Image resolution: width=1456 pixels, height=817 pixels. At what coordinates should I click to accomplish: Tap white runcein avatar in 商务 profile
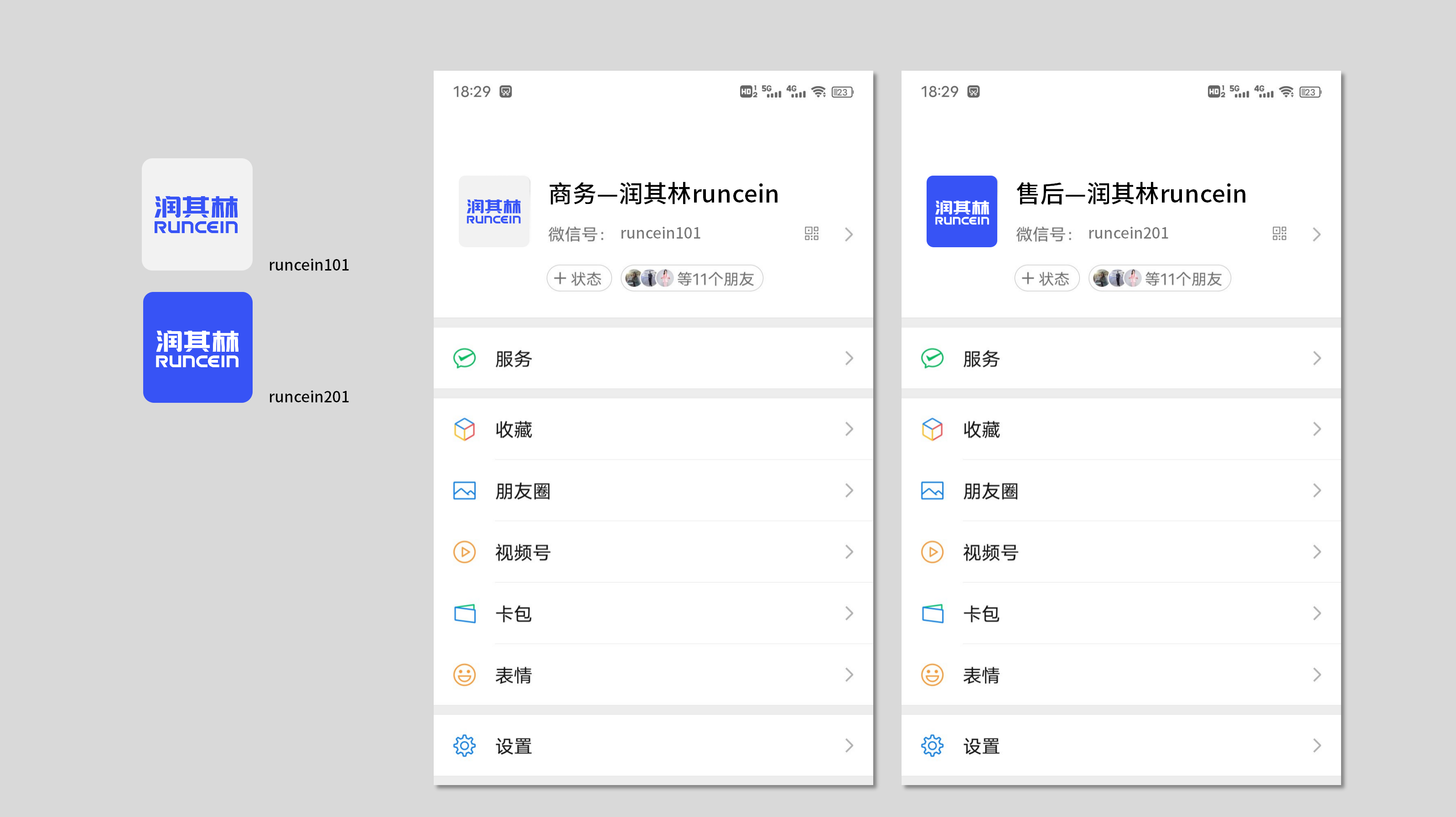click(x=494, y=212)
